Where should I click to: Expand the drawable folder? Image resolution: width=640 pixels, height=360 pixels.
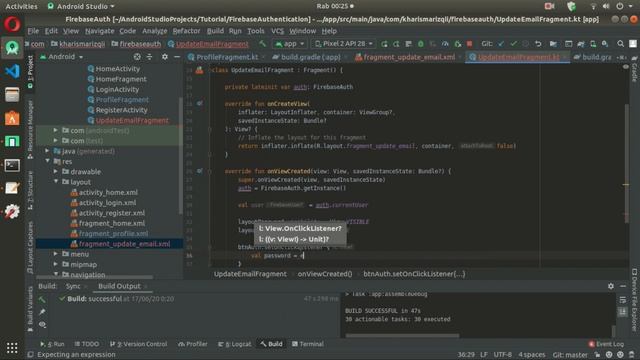tap(56, 171)
